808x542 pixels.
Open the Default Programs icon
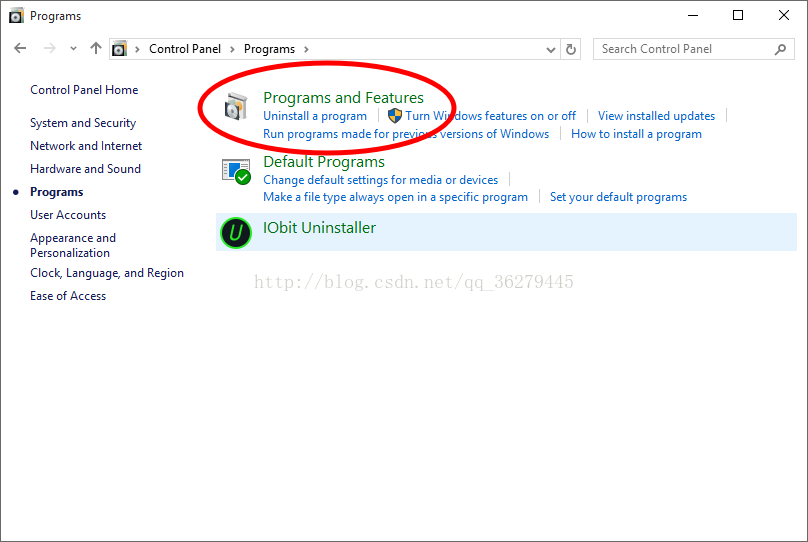coord(236,172)
